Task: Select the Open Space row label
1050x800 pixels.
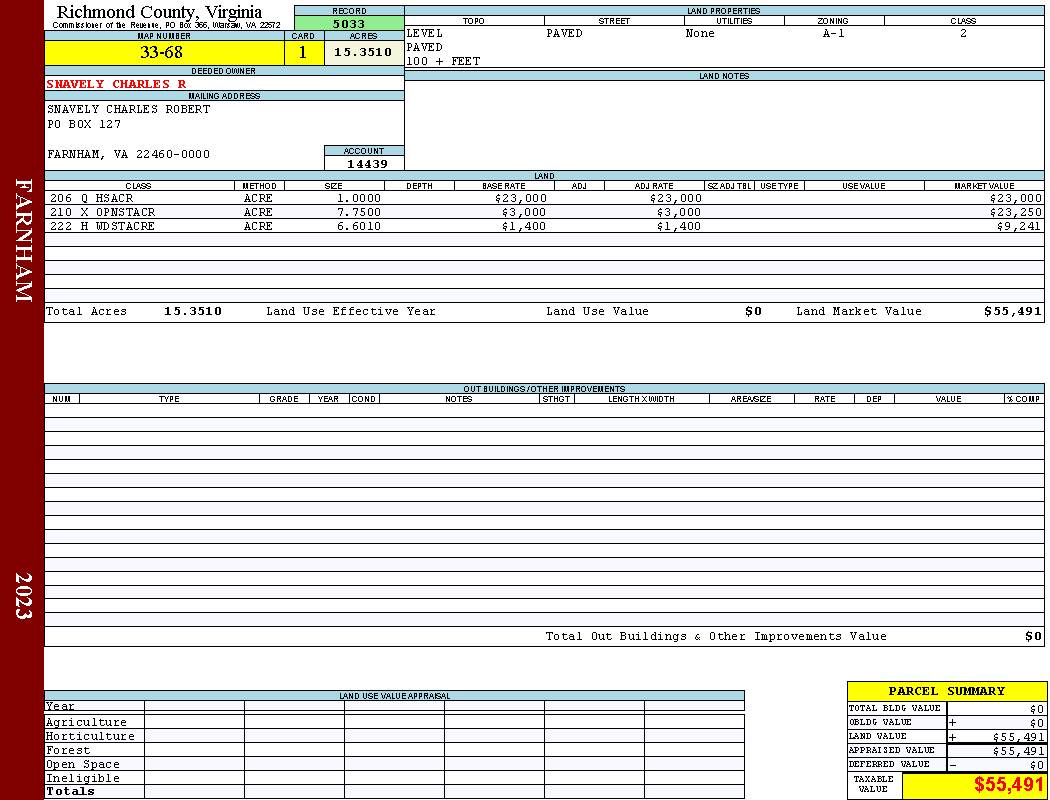Action: click(x=82, y=765)
